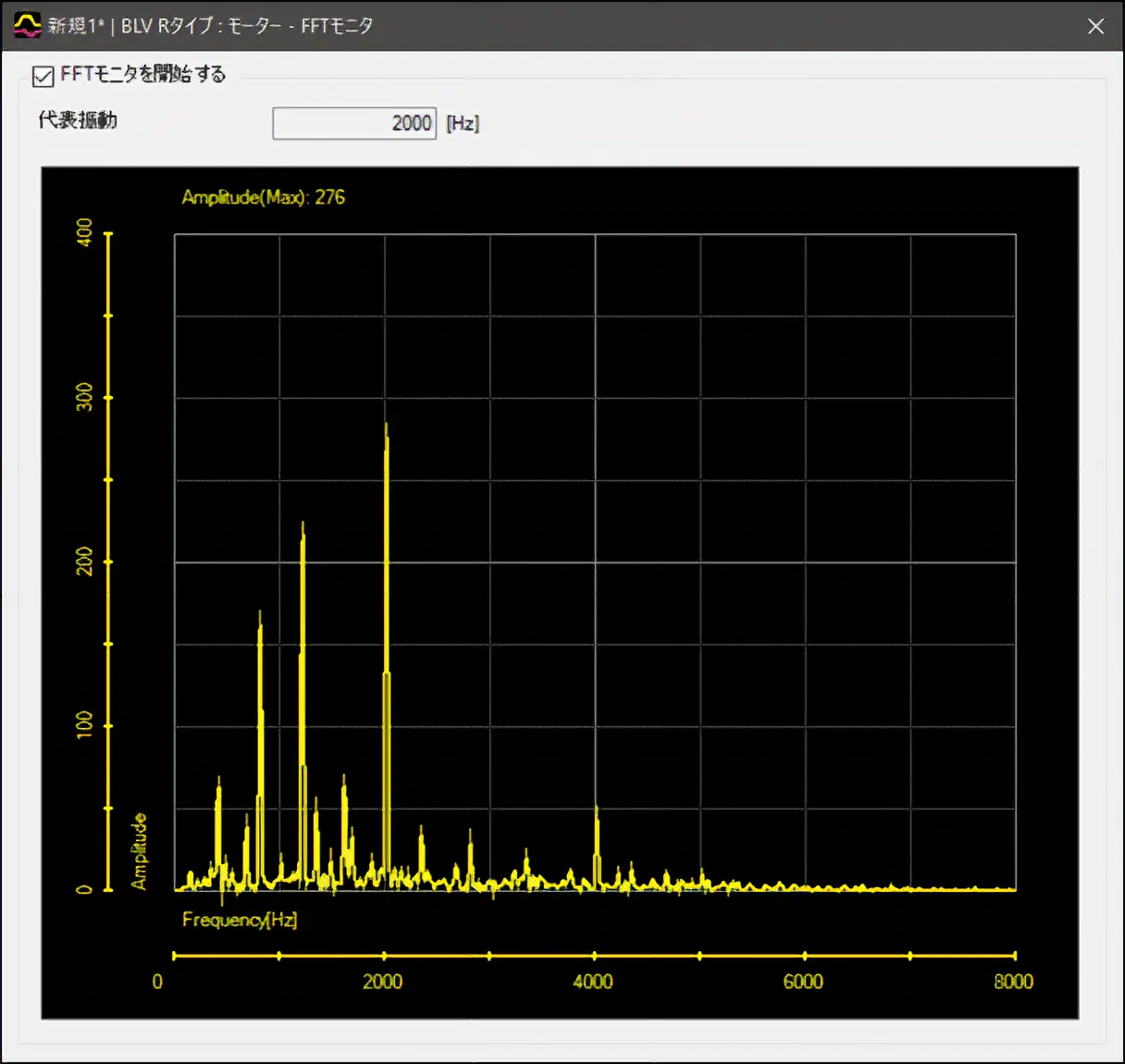Click the Frequency[Hz] axis title
The height and width of the screenshot is (1064, 1125).
pyautogui.click(x=240, y=920)
